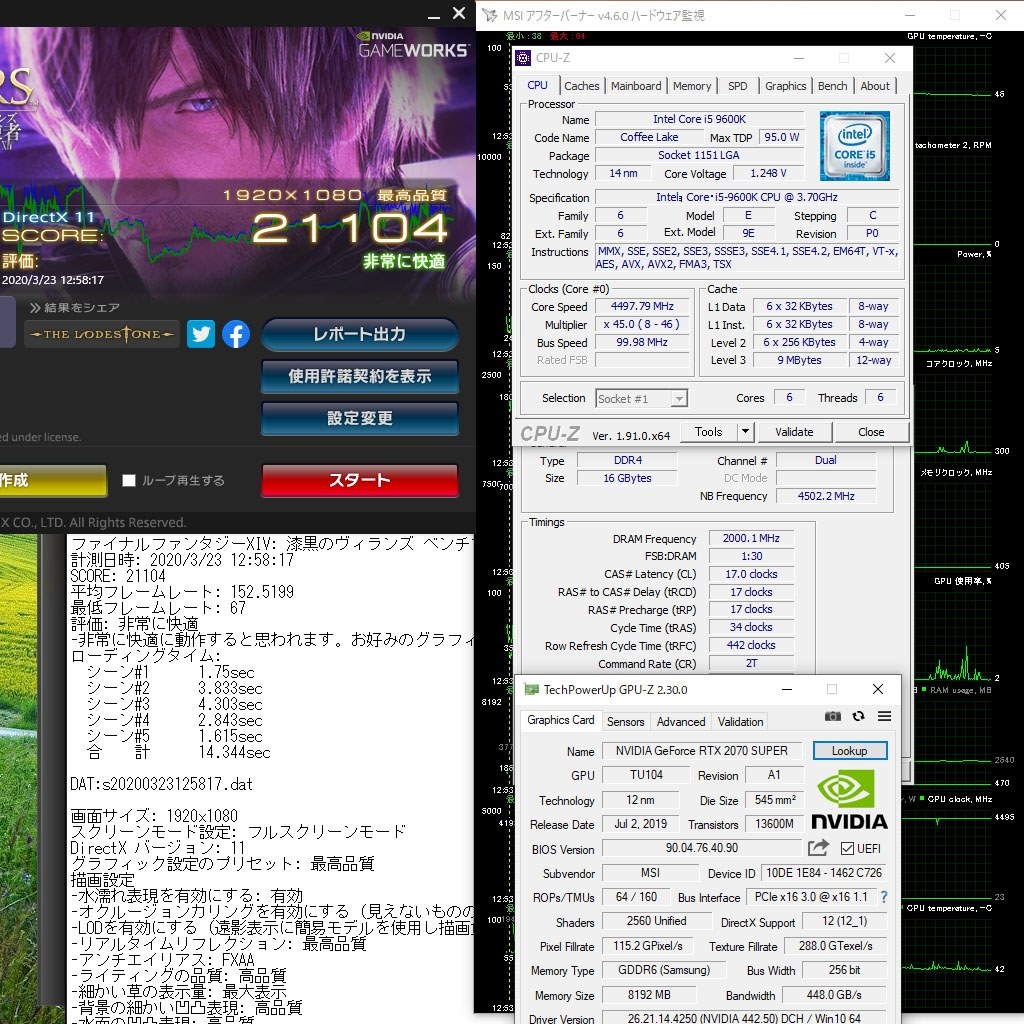The width and height of the screenshot is (1024, 1024).
Task: Refresh GPU-Z data
Action: (859, 716)
